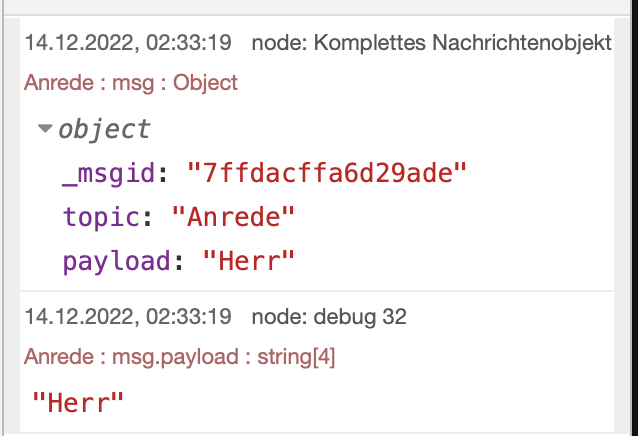Click the 7ffdacffa6d29ade message ID value

(328, 173)
